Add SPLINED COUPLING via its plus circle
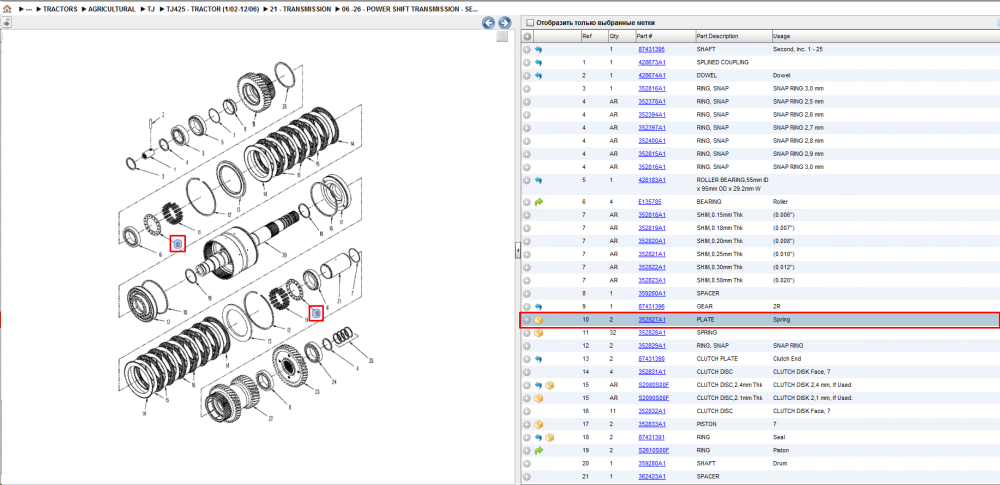This screenshot has width=1000, height=485. point(527,63)
